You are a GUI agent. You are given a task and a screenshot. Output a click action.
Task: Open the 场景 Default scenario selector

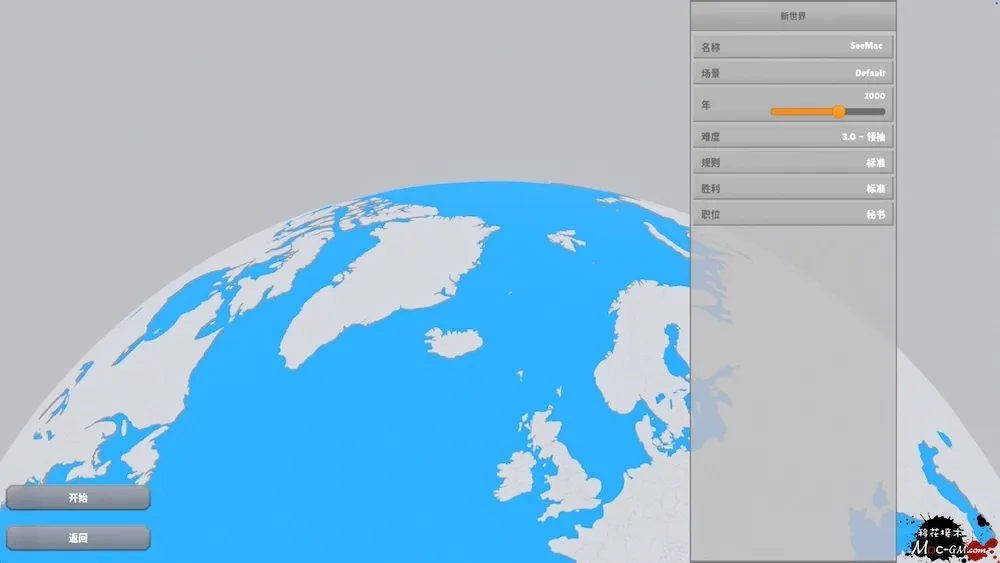pyautogui.click(x=793, y=73)
